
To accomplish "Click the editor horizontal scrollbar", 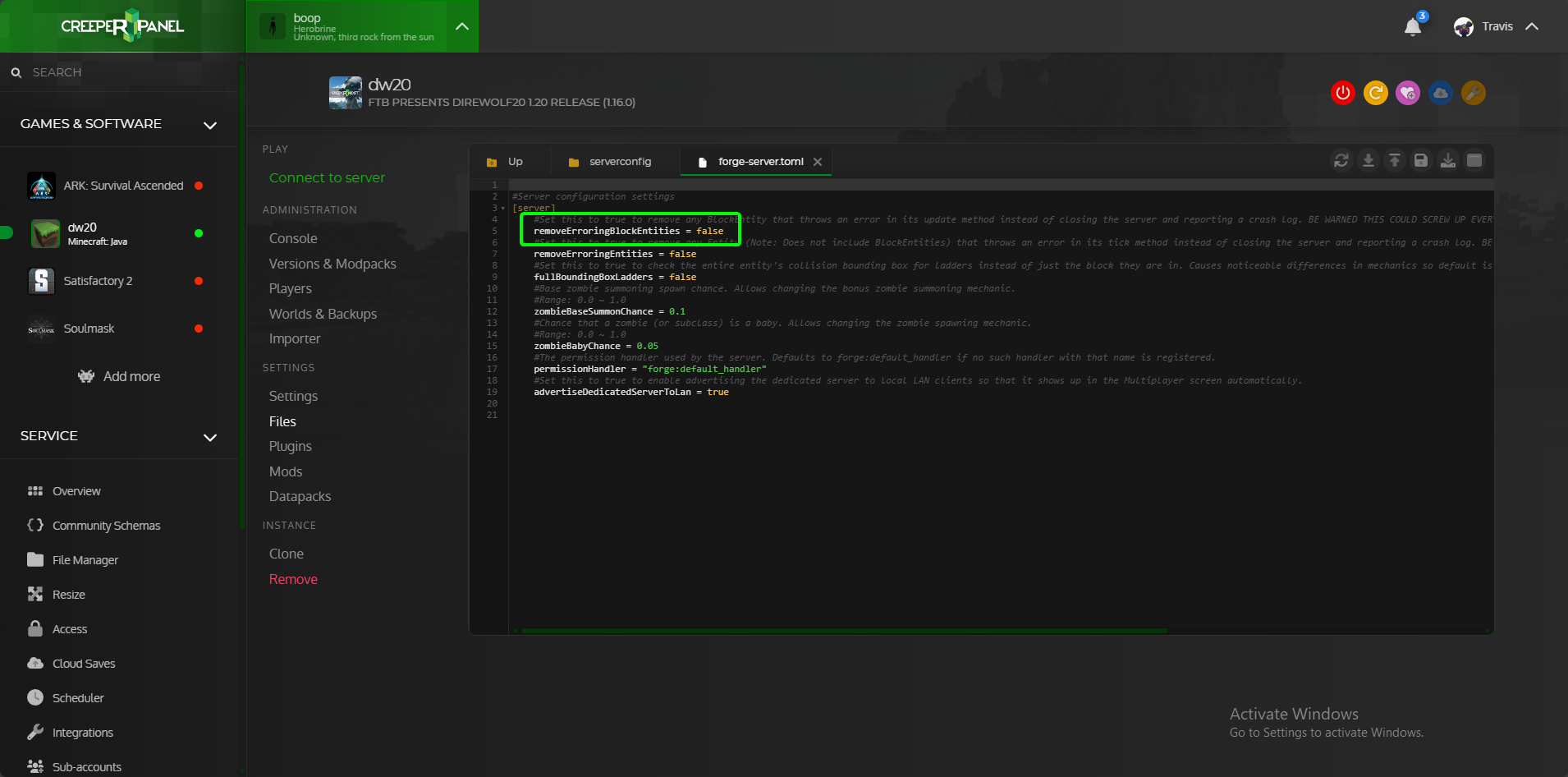I will [844, 631].
